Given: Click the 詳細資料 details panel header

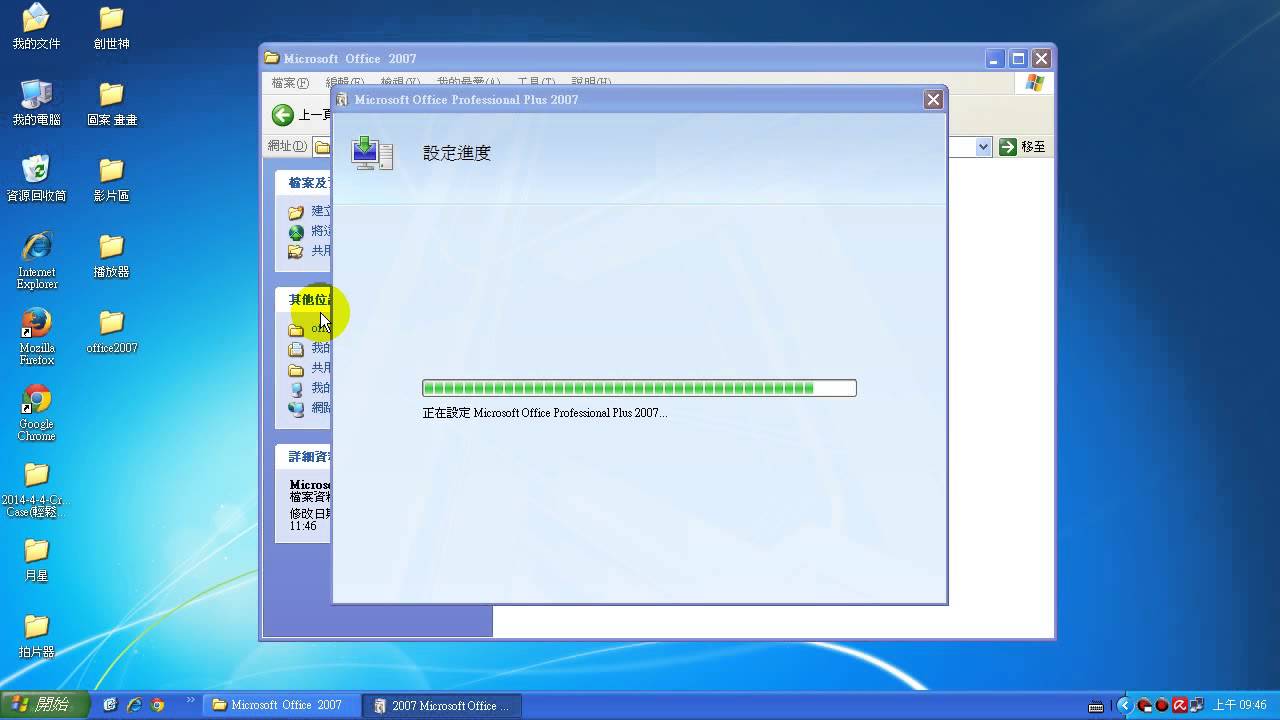Looking at the screenshot, I should tap(304, 456).
